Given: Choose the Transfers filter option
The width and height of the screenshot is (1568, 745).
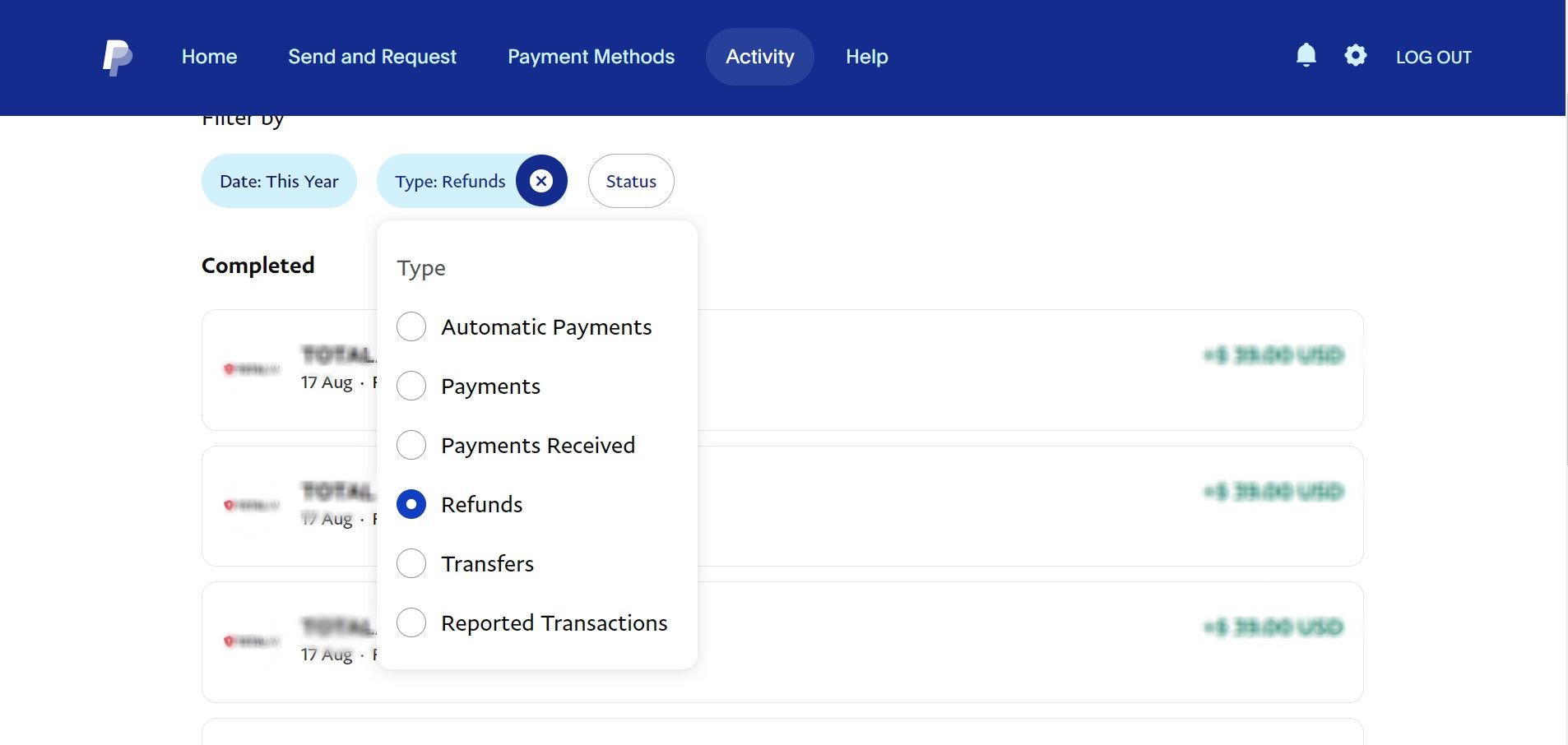Looking at the screenshot, I should coord(411,563).
